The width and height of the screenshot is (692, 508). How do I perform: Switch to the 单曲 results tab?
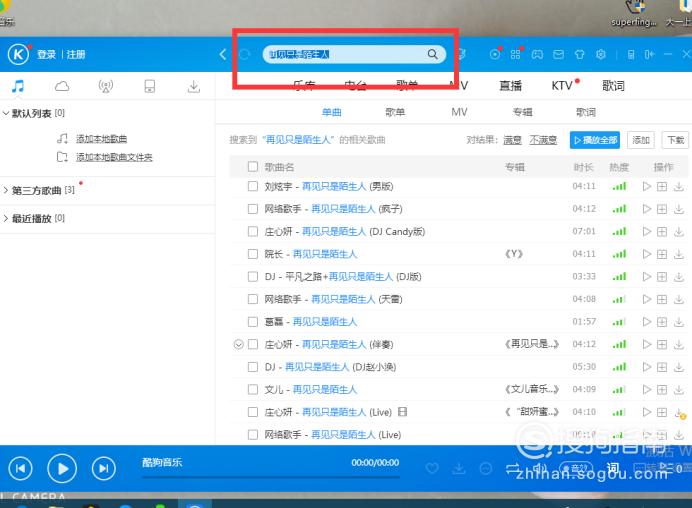coord(331,112)
